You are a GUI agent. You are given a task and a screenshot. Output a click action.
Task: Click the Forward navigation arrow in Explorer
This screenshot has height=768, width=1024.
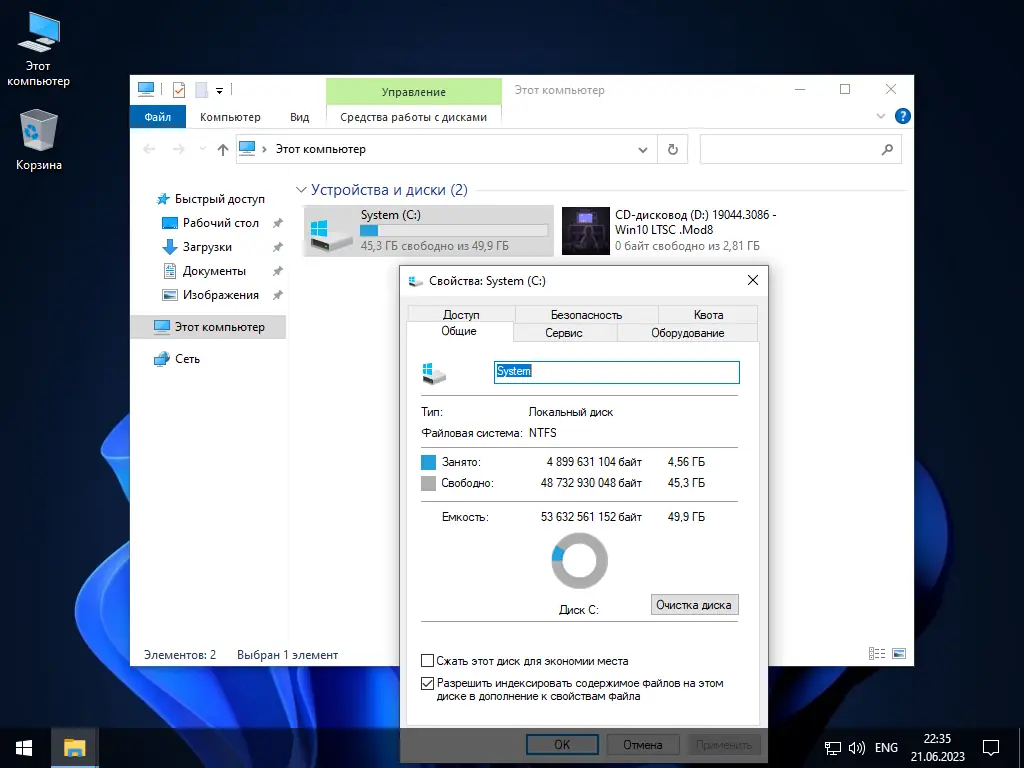pyautogui.click(x=178, y=150)
